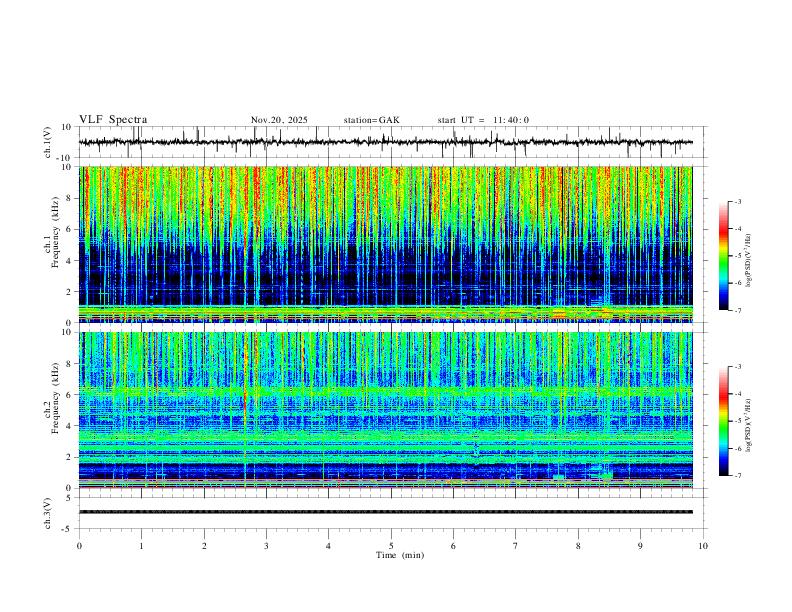Screen dimensions: 792x612
Task: Click the ch.3 flat black signal trace
Action: (x=386, y=512)
